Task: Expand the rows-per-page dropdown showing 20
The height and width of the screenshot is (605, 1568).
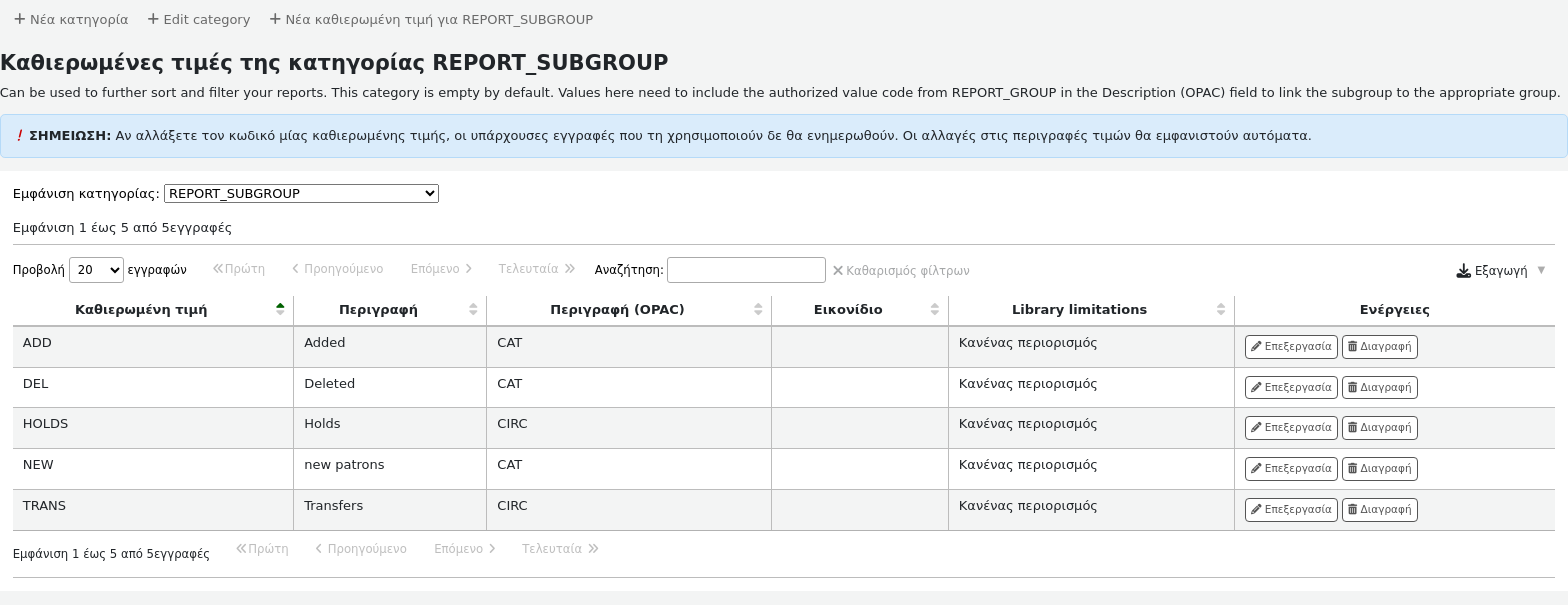Action: [x=96, y=270]
